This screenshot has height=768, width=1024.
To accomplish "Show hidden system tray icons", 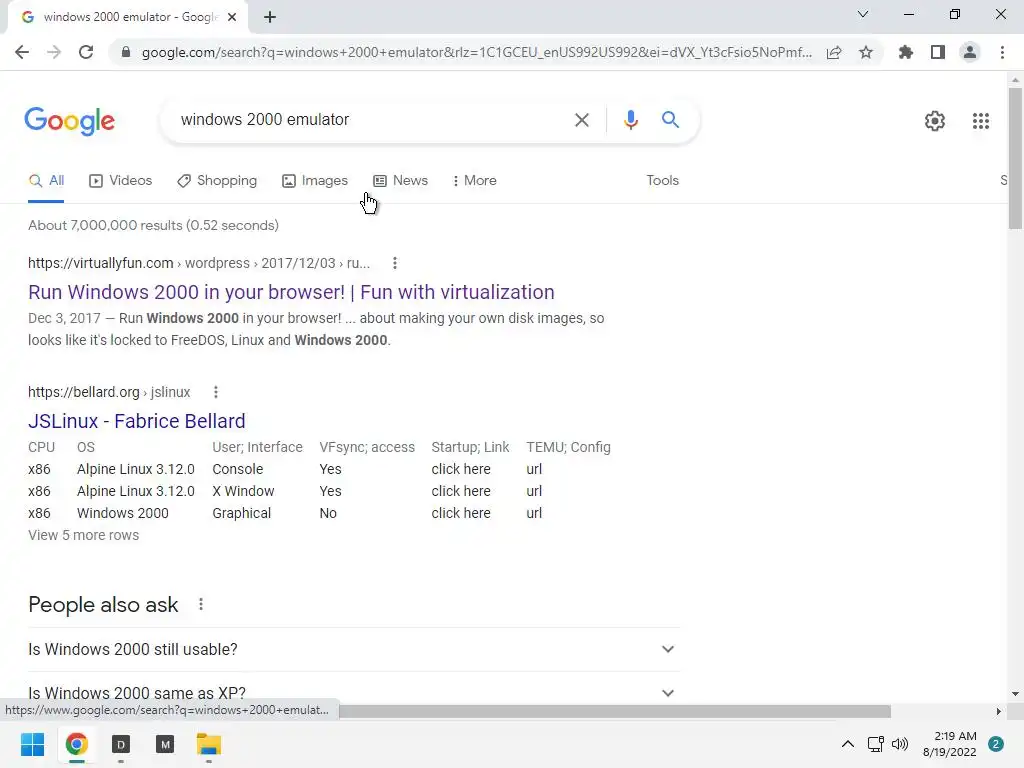I will tap(848, 744).
